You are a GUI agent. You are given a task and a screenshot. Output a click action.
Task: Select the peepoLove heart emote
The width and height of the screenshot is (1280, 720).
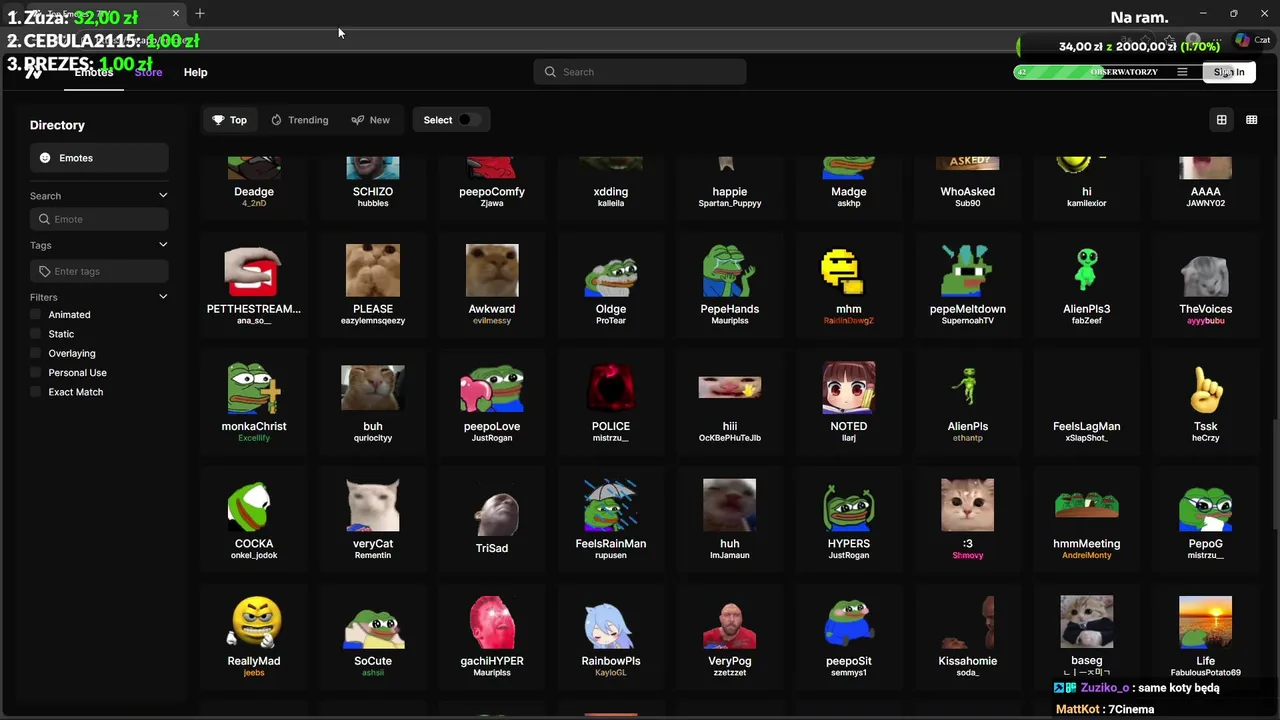(x=492, y=390)
